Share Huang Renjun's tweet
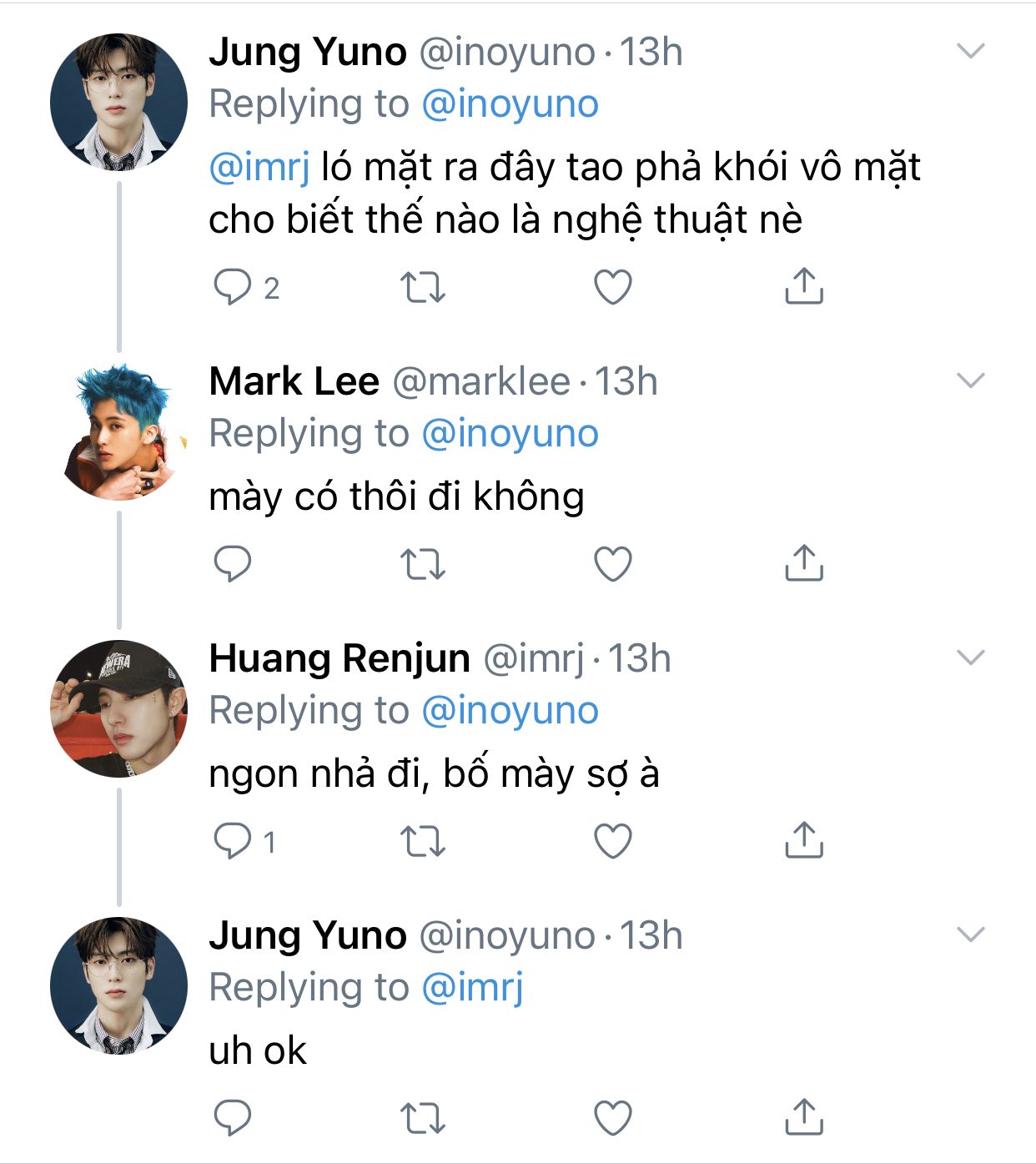Screen dimensions: 1036x1164 804,840
